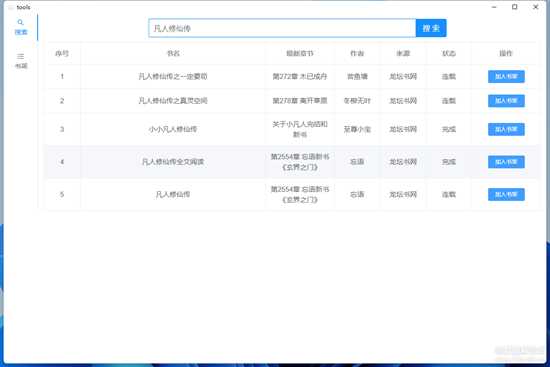Screen dimensions: 550x367
Task: Add book number 1 to the bookshelf
Action: [506, 76]
